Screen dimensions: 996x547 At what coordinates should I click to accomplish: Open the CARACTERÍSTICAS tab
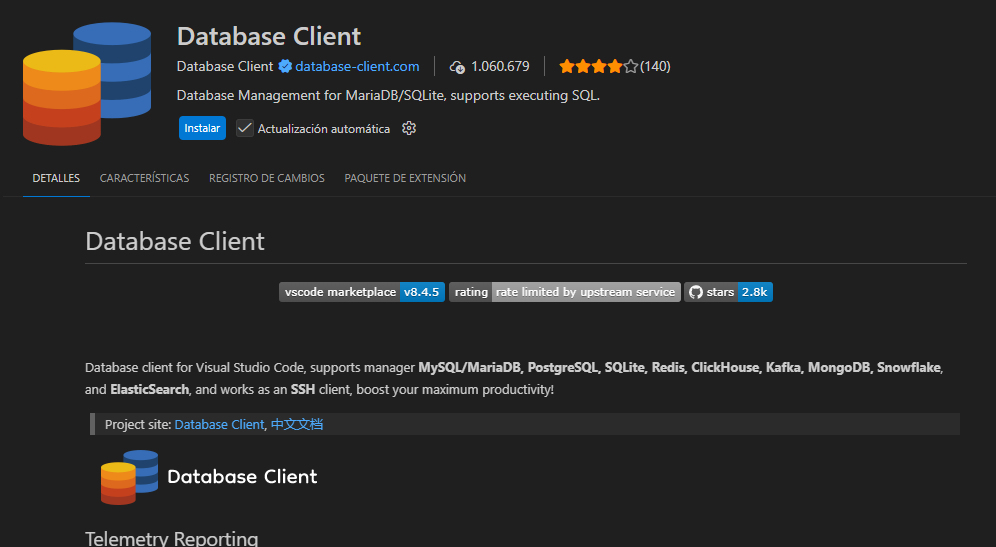(x=144, y=178)
